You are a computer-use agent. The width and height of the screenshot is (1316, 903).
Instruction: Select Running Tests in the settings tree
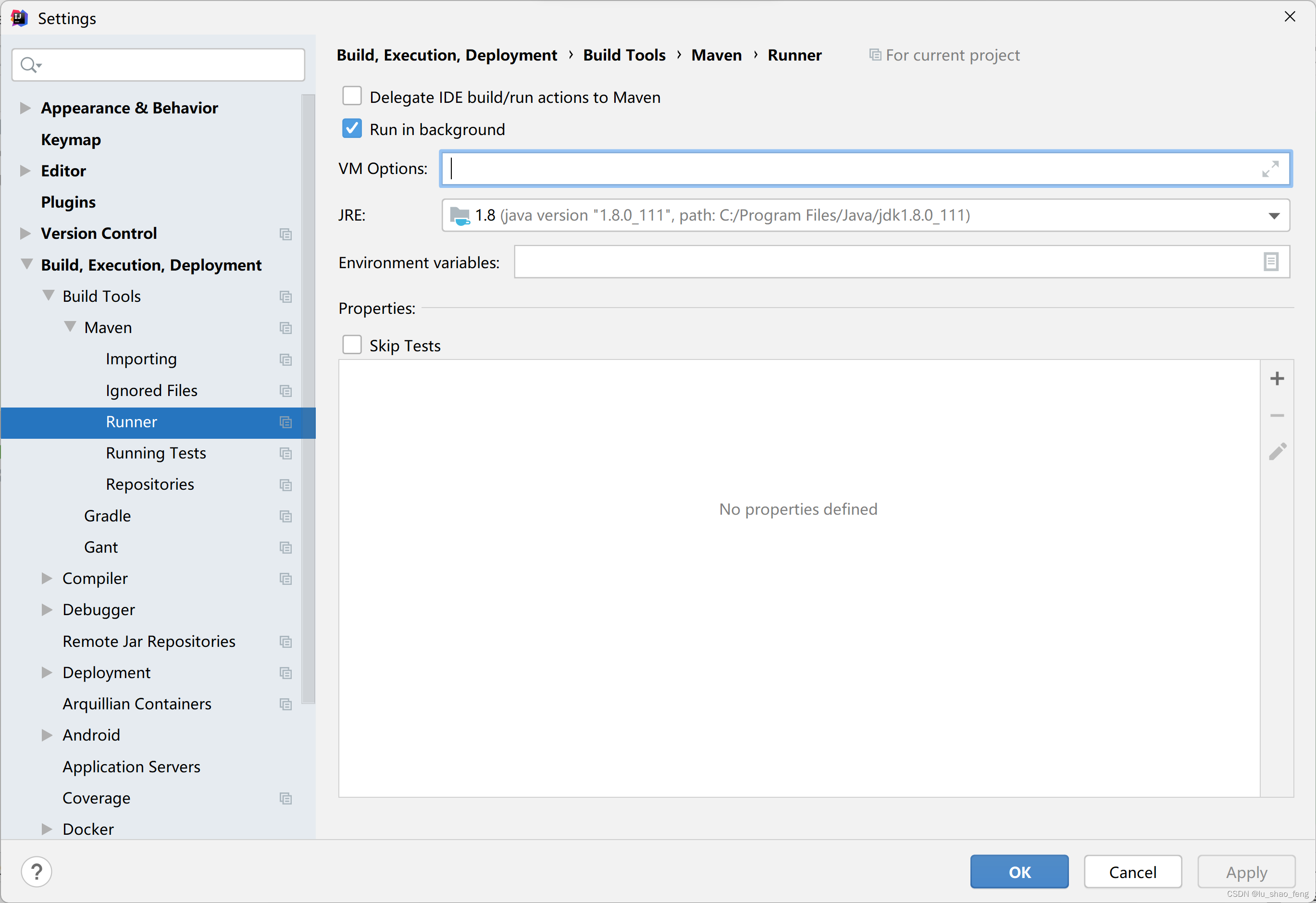tap(156, 453)
